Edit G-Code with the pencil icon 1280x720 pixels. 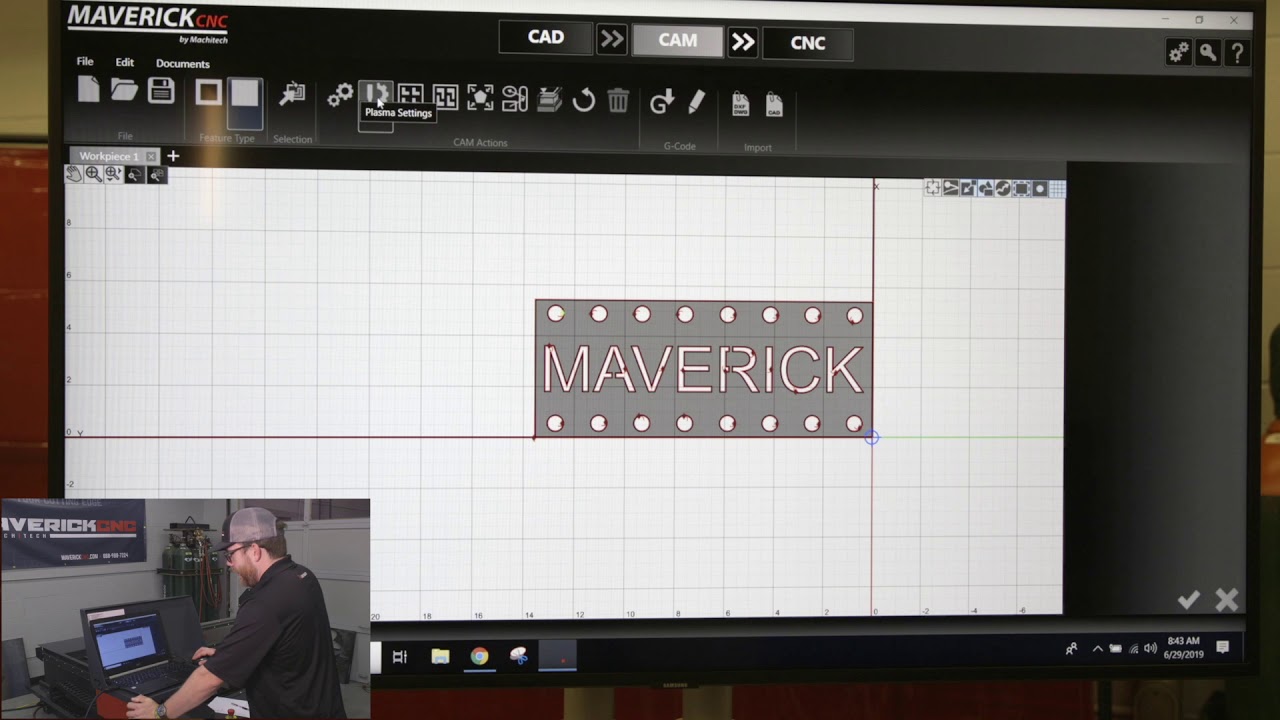coord(697,101)
